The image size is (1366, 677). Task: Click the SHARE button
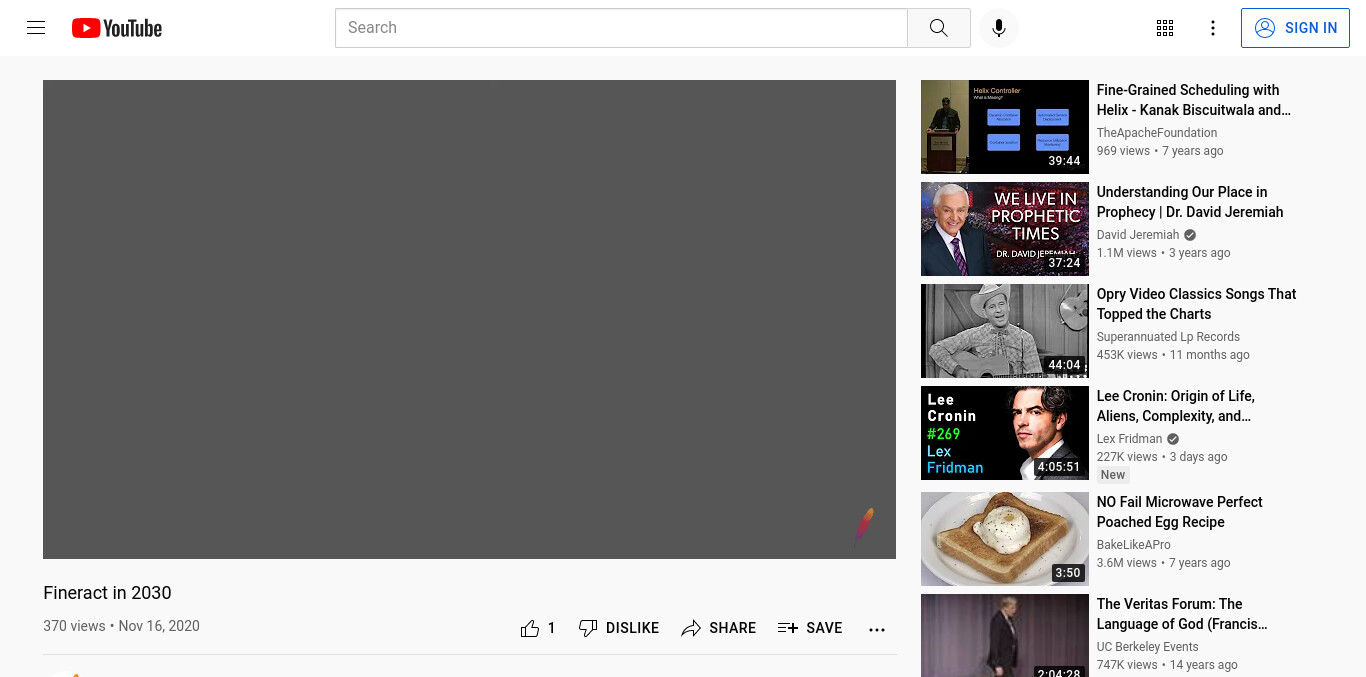[718, 628]
